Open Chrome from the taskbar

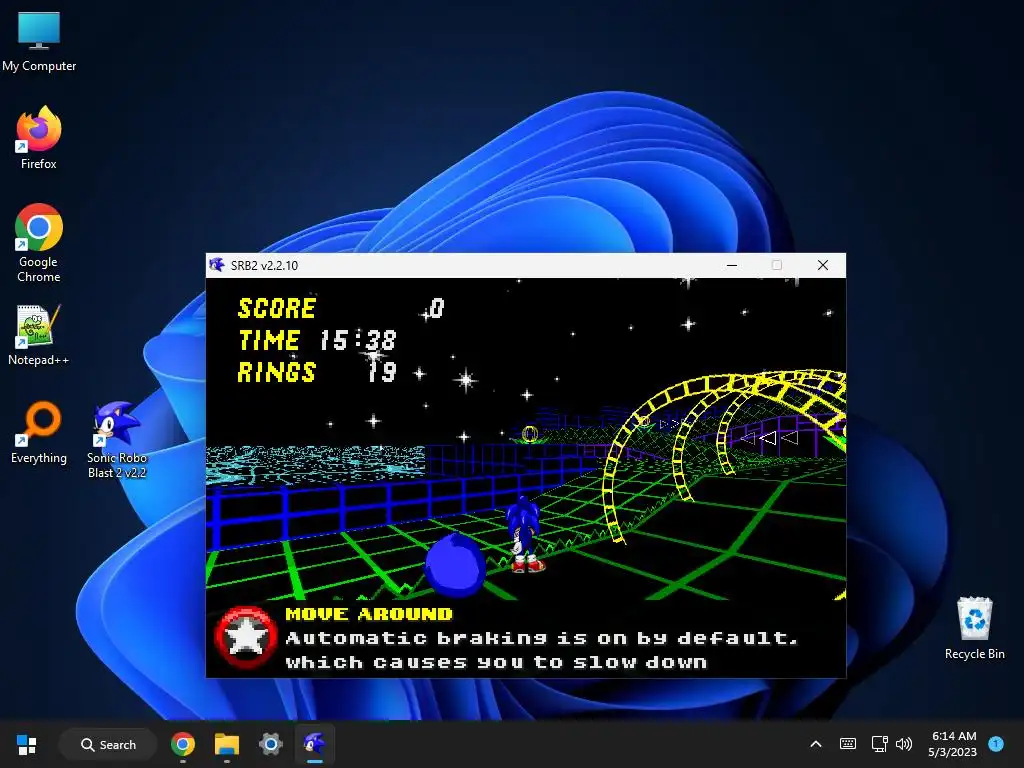183,744
